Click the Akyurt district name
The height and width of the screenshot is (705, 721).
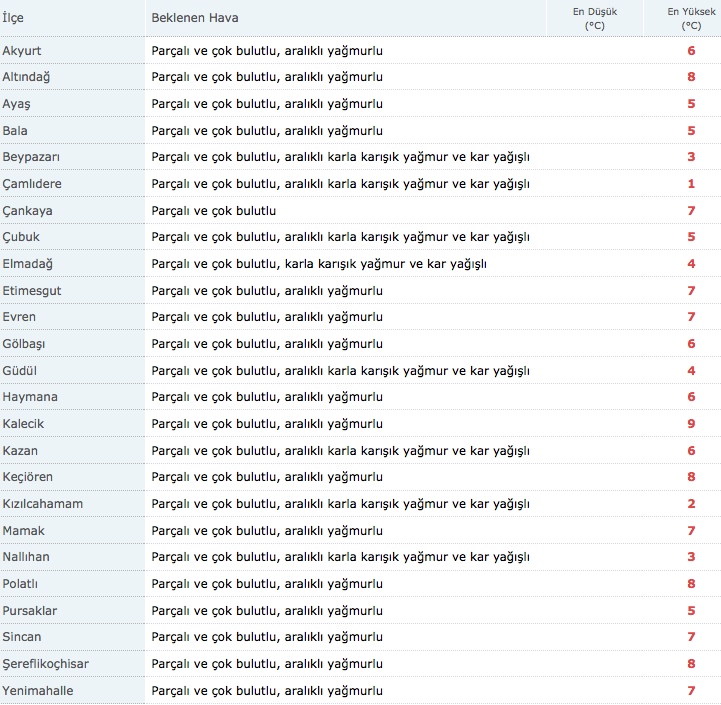coord(22,50)
